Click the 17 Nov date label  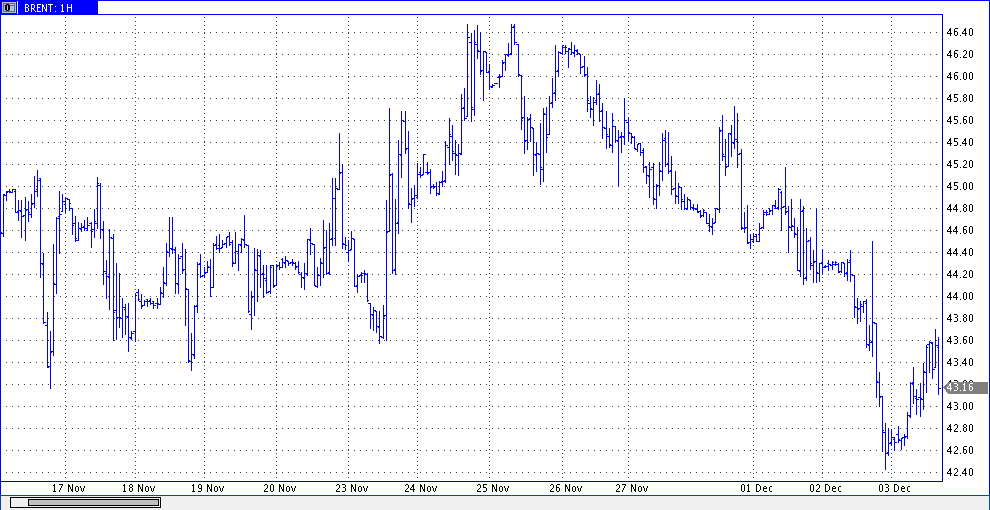point(68,489)
